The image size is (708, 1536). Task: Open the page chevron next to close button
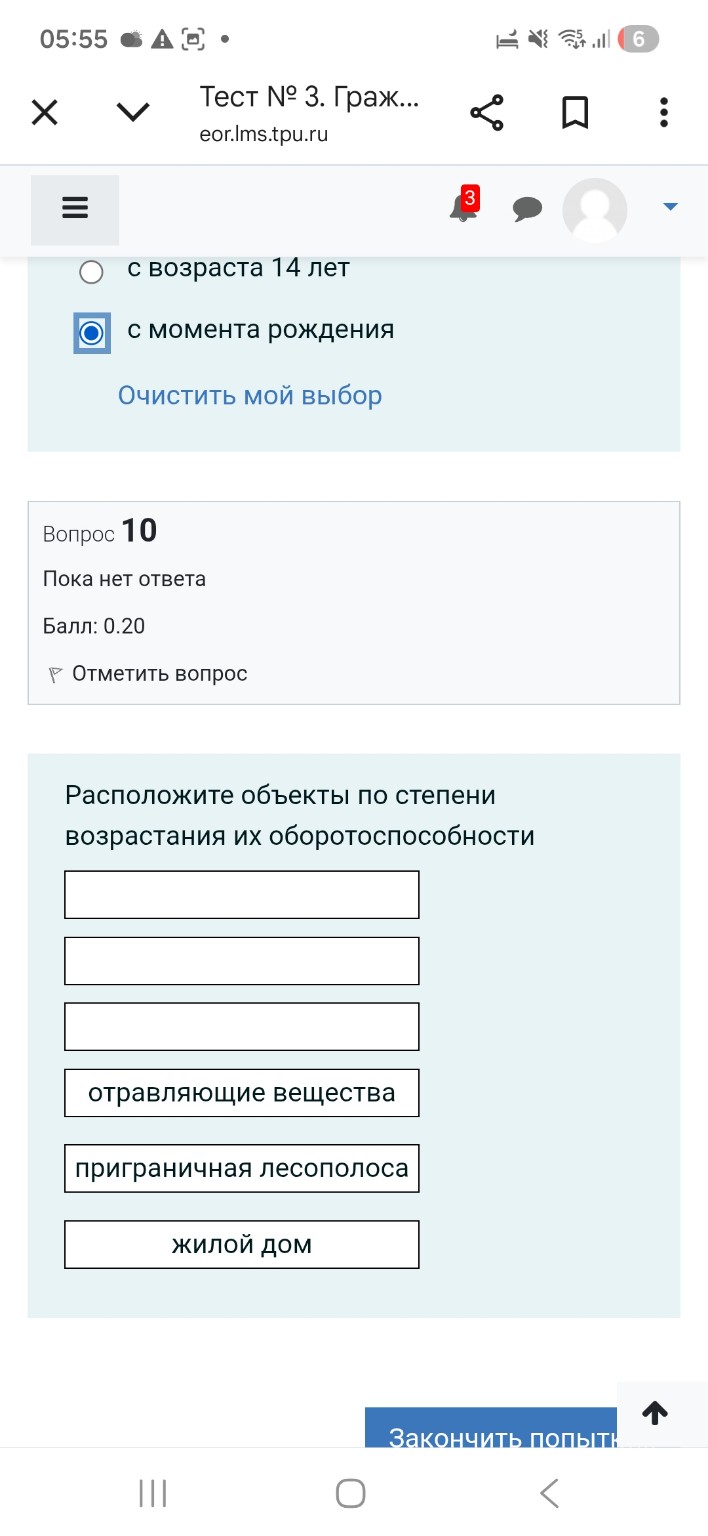pyautogui.click(x=131, y=112)
